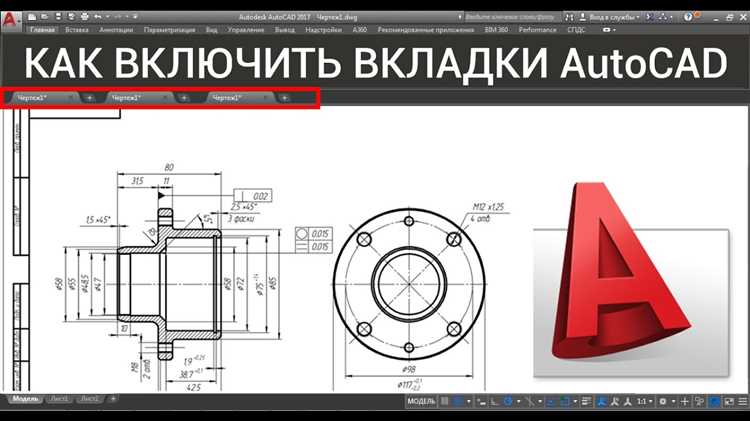Add a new layout with the plus after Лист2
750x421 pixels.
113,399
